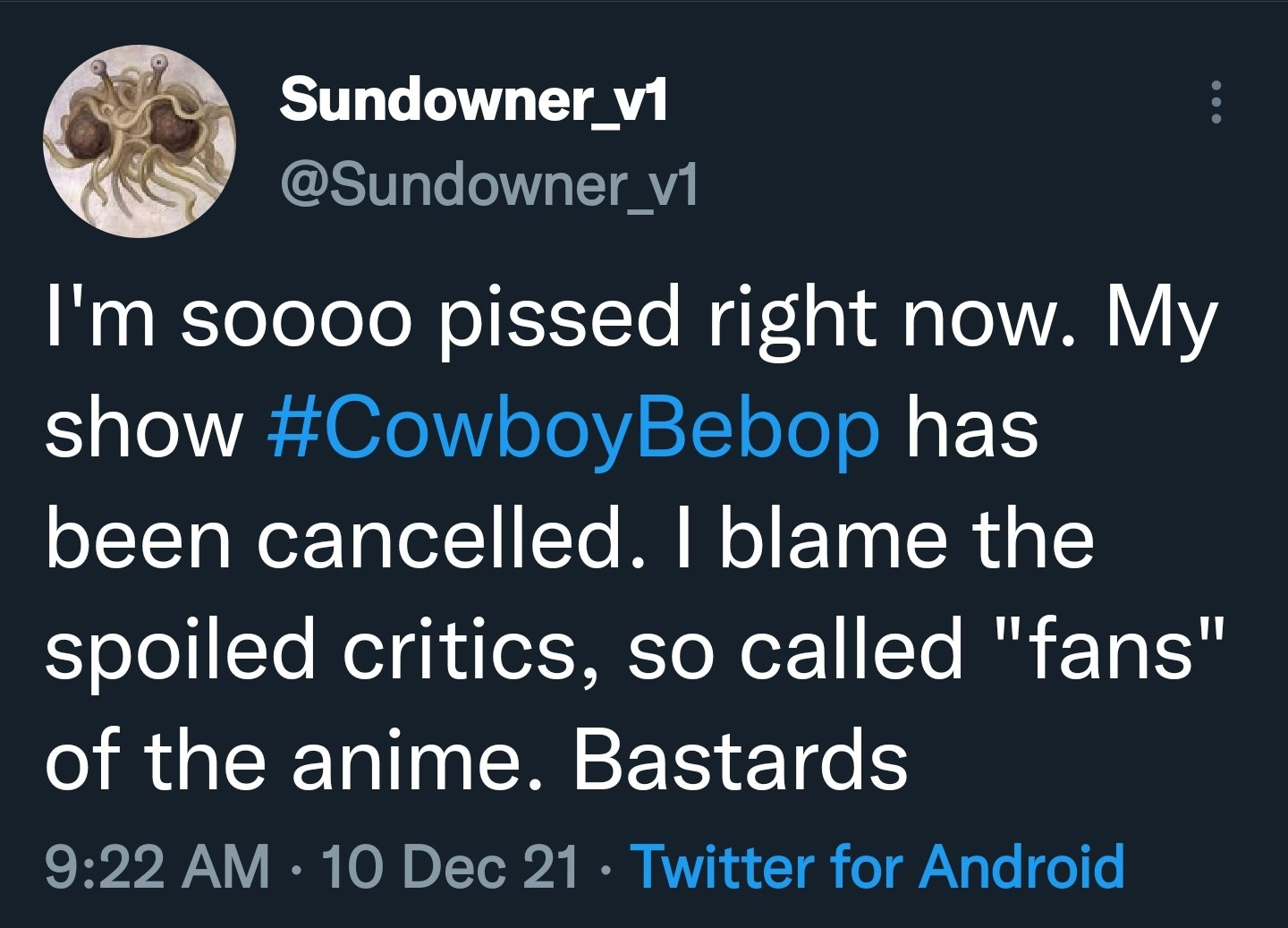Open the three-dot more options menu
The height and width of the screenshot is (928, 1288).
point(1216,101)
